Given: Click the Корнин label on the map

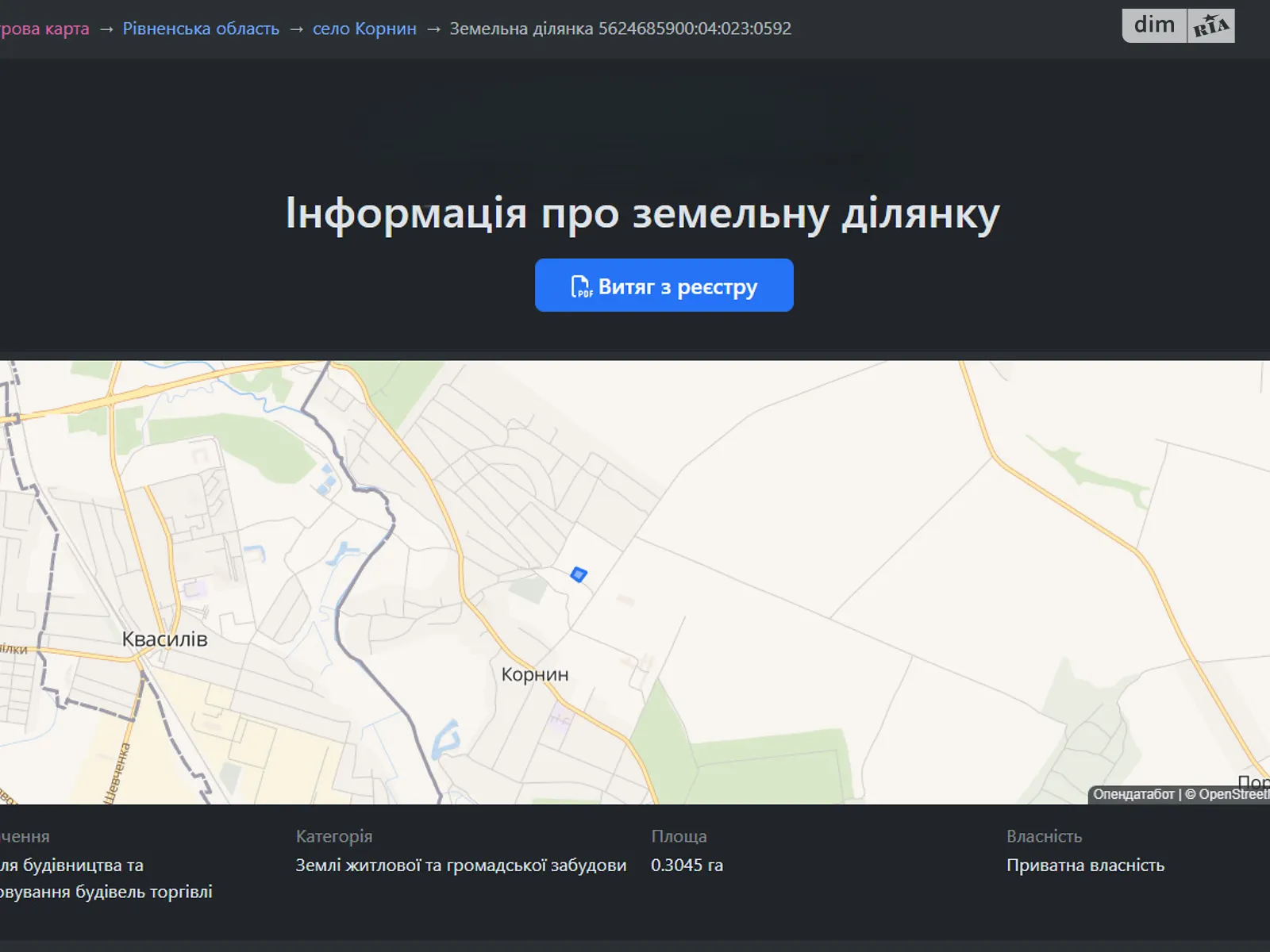Looking at the screenshot, I should tap(536, 674).
